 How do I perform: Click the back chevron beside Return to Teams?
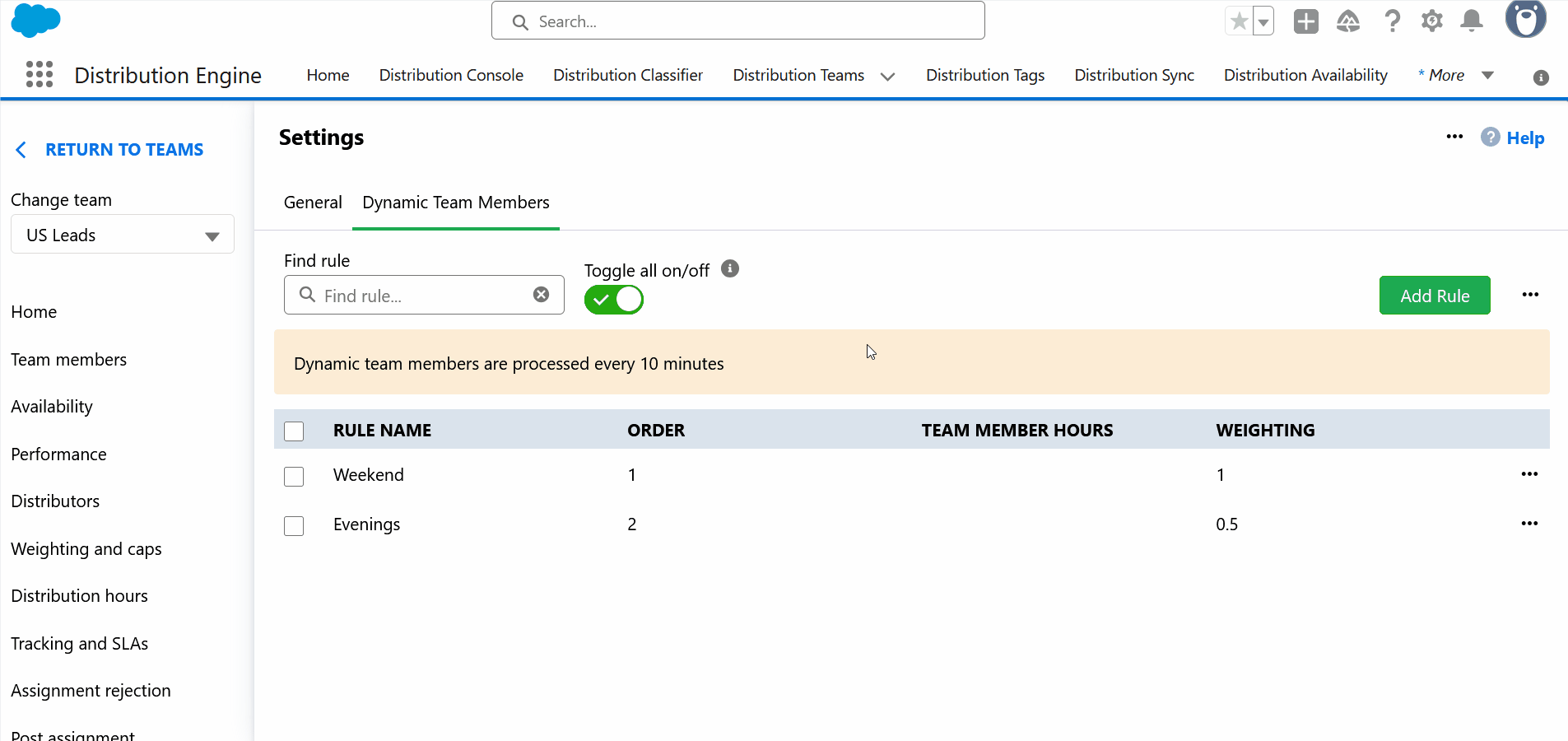click(x=21, y=150)
